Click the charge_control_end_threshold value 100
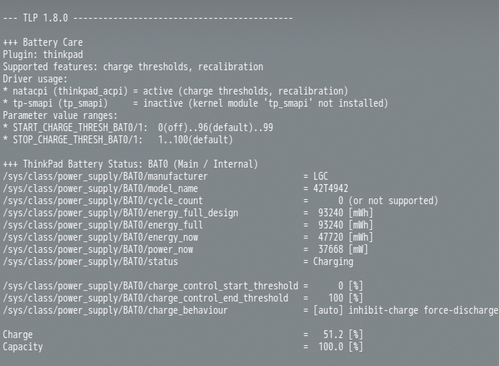Viewport: 500px width, 366px height. (x=335, y=298)
